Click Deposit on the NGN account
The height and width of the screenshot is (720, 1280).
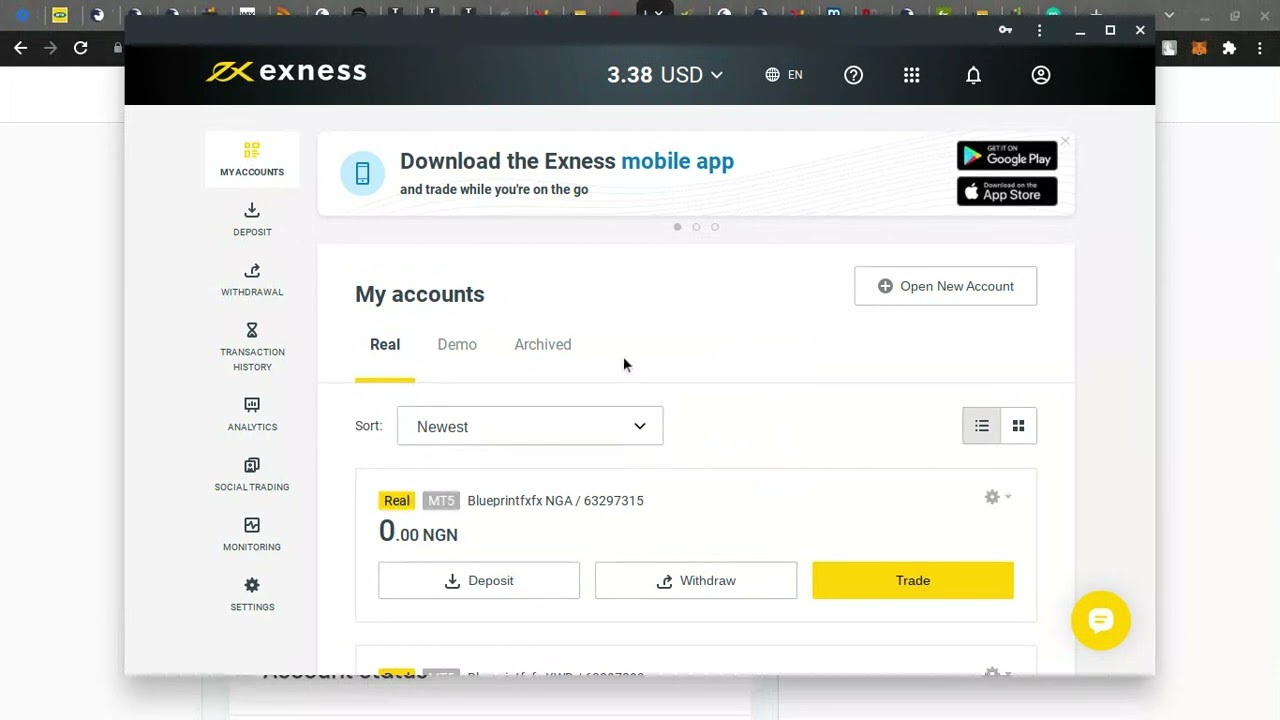[479, 581]
